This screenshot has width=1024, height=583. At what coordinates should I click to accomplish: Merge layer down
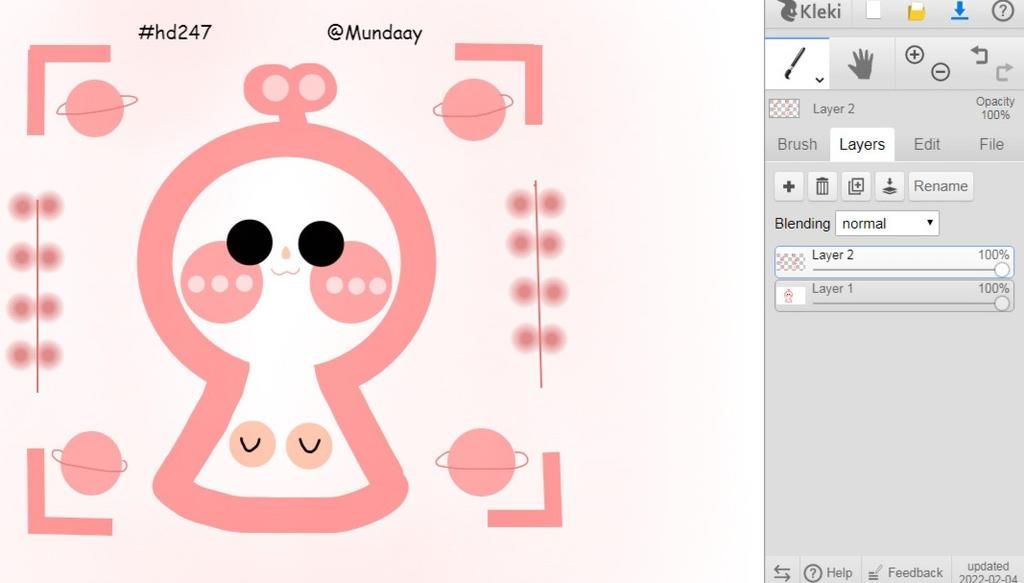889,186
